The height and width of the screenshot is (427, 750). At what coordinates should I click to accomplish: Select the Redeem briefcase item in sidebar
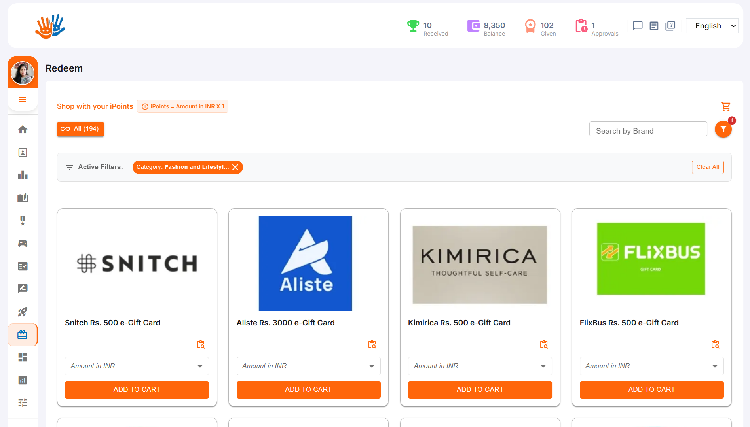tap(23, 334)
